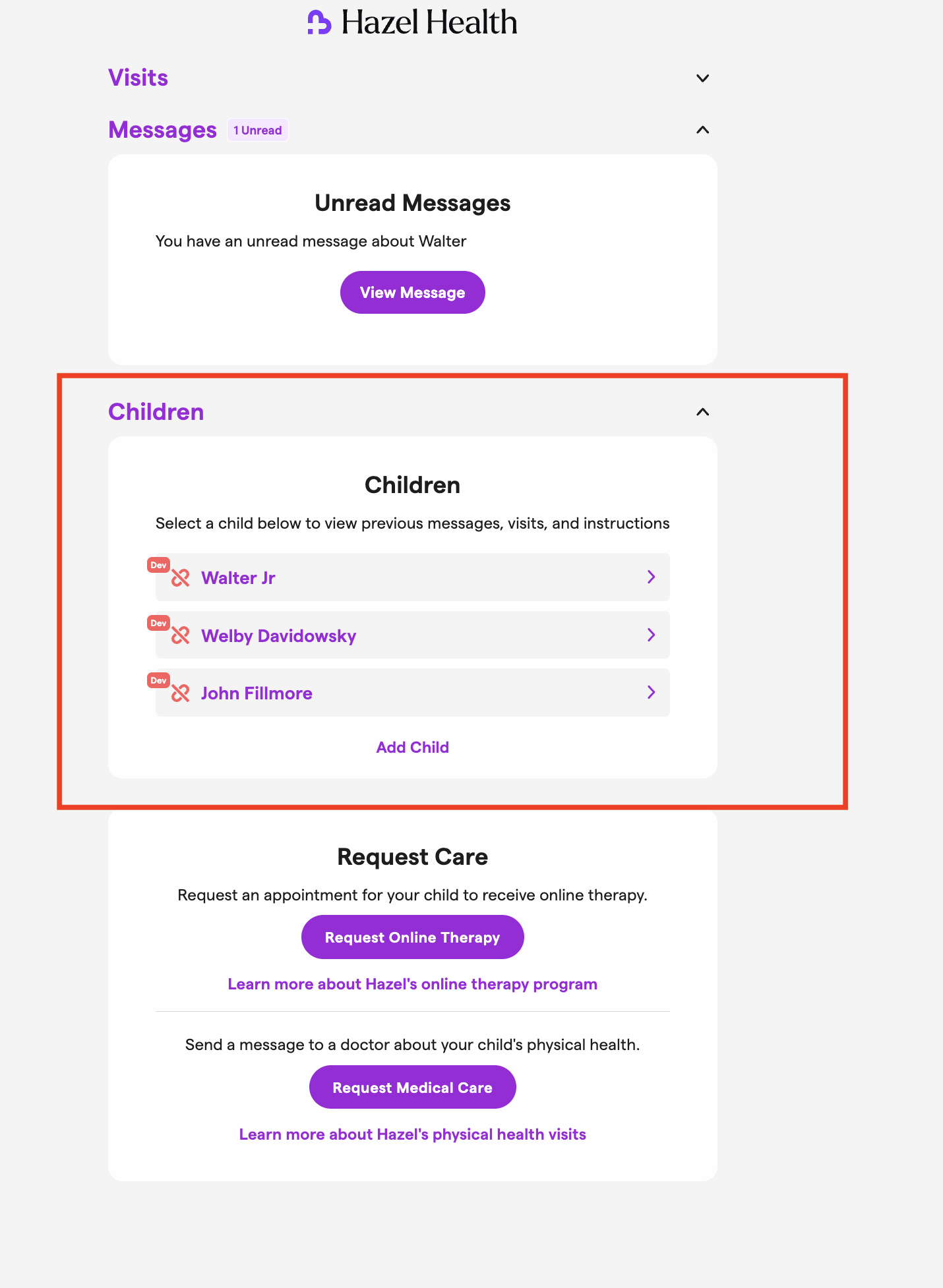This screenshot has width=943, height=1288.
Task: Click the Request Online Therapy button
Action: coord(412,937)
